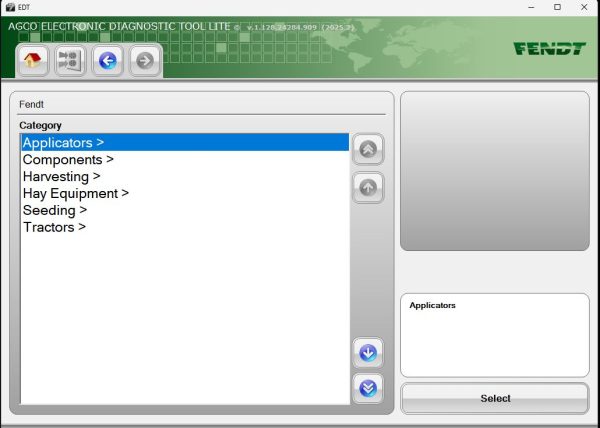Click the EDT window title icon
The height and width of the screenshot is (428, 600).
[10, 7]
